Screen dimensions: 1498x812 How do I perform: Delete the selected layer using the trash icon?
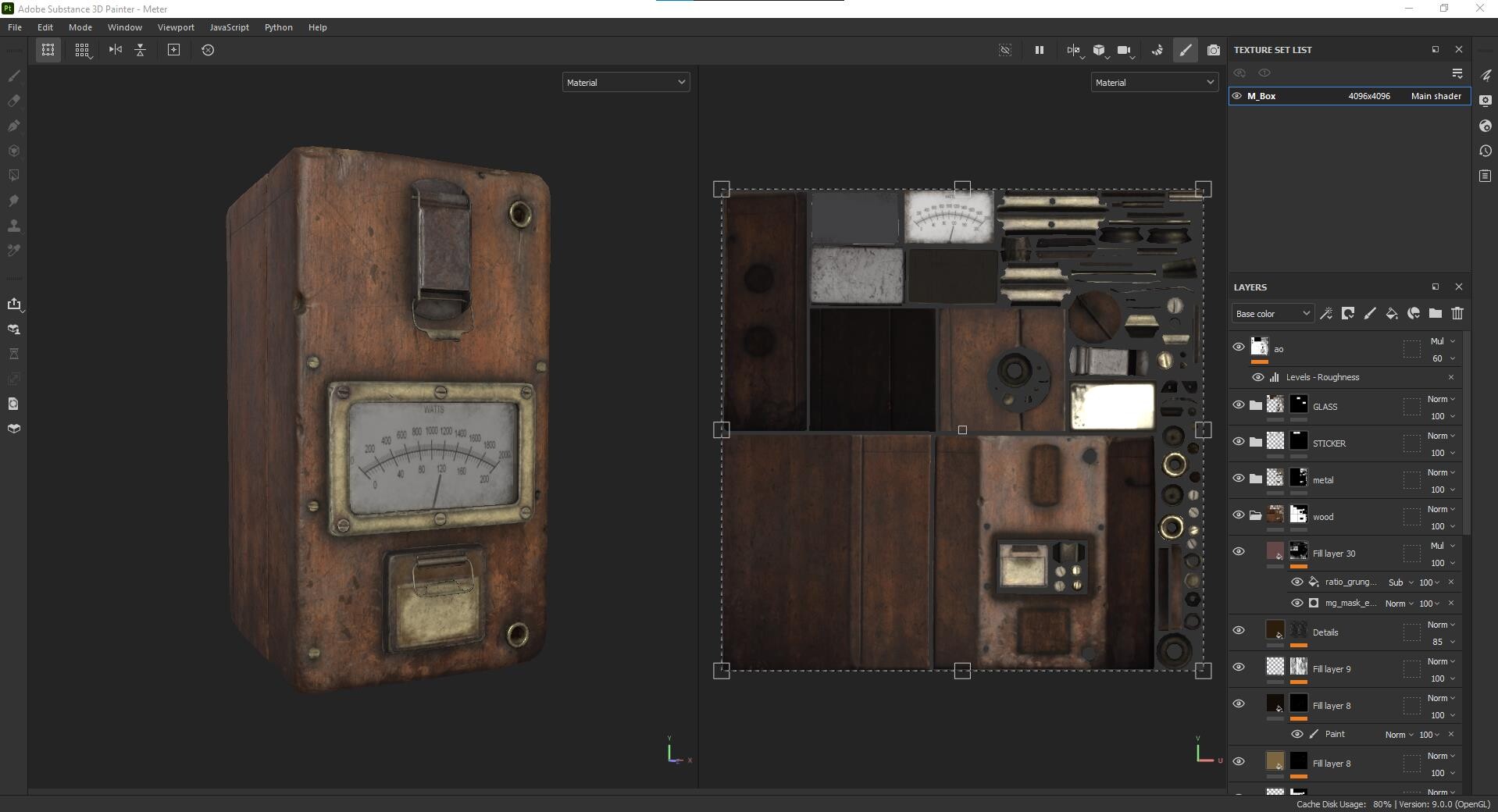[x=1457, y=313]
